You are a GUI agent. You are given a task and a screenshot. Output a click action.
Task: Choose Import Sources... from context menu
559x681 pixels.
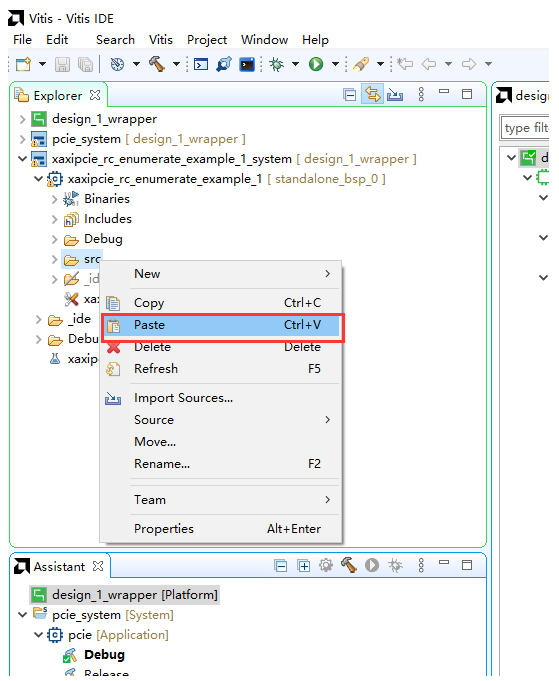(x=183, y=398)
